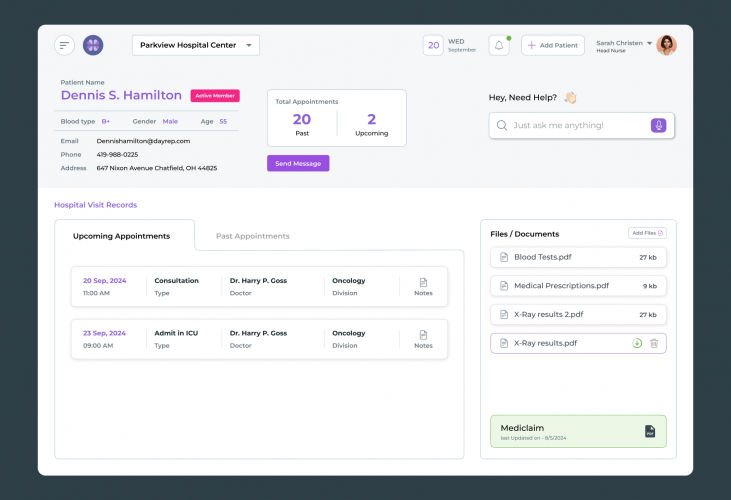Open Notes for the Admit in ICU appointment

pos(423,339)
